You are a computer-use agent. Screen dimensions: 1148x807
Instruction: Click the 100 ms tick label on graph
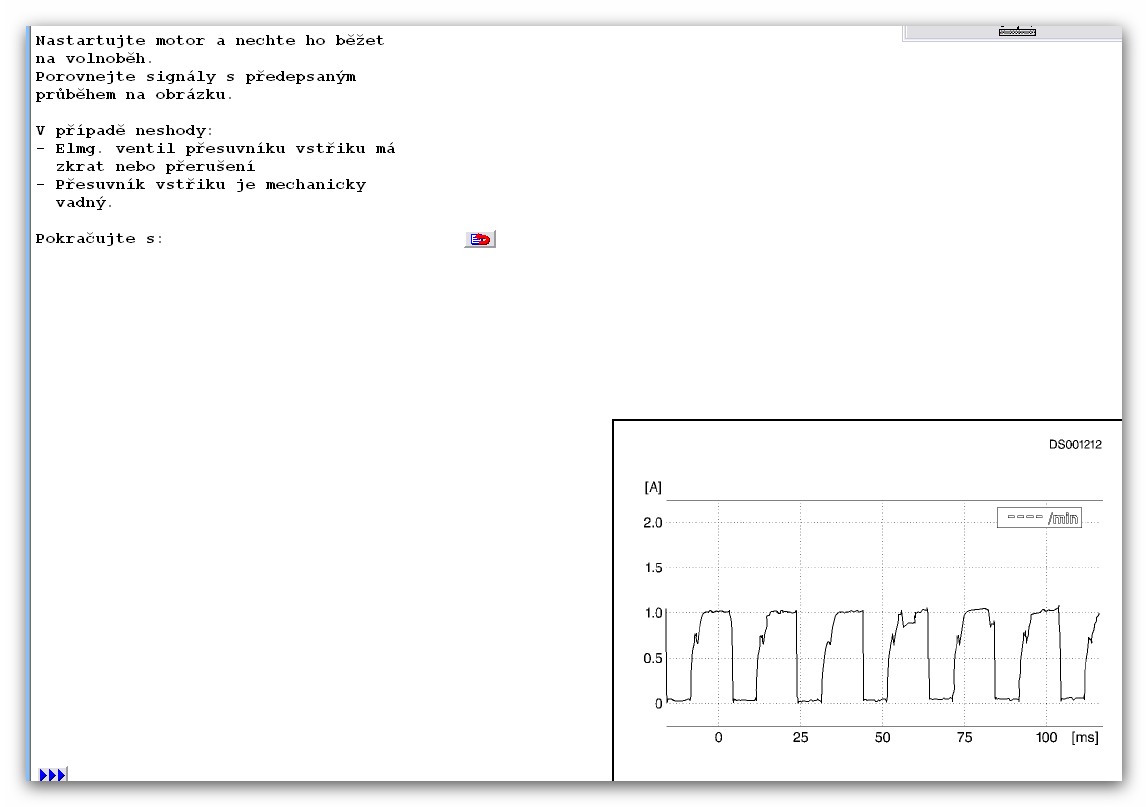point(1046,737)
